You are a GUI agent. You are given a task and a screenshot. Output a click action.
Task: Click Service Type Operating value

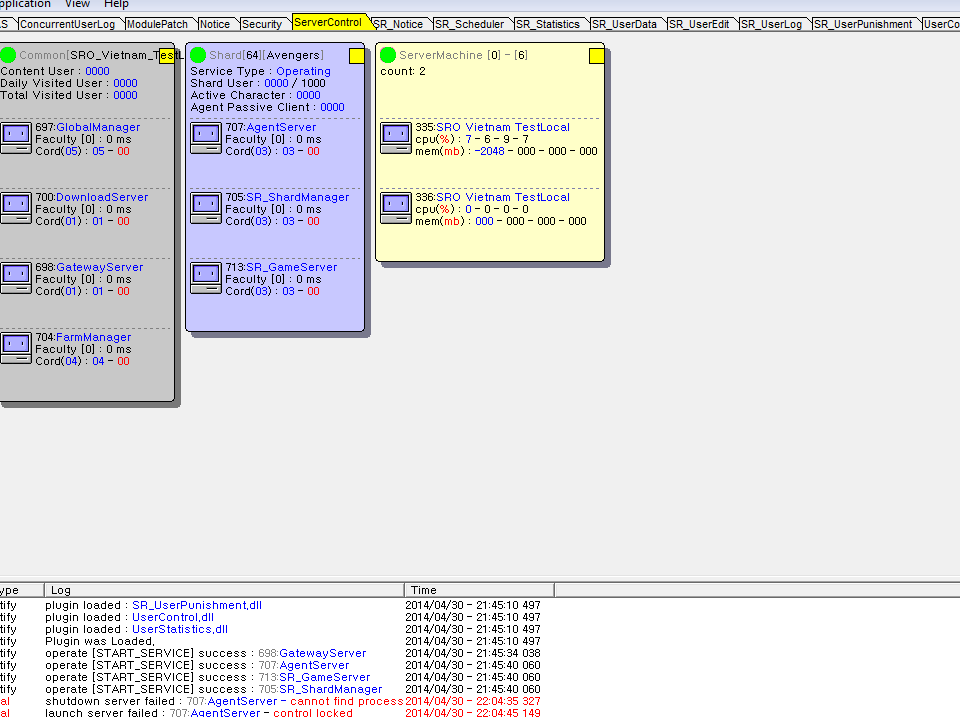pos(303,71)
